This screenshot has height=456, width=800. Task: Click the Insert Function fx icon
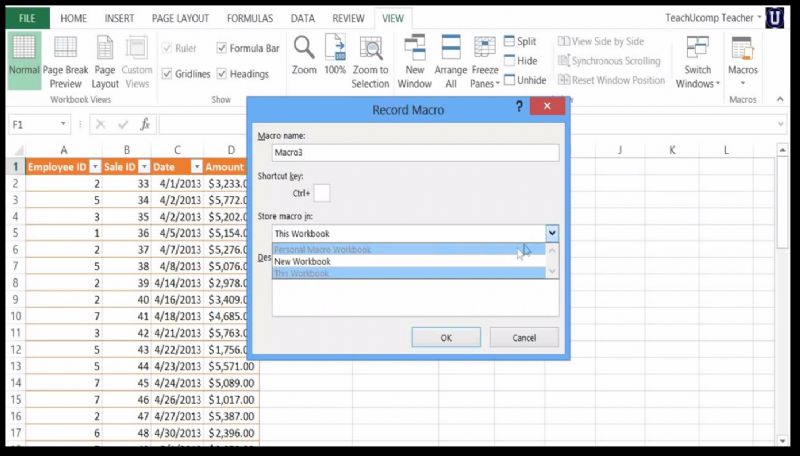145,124
